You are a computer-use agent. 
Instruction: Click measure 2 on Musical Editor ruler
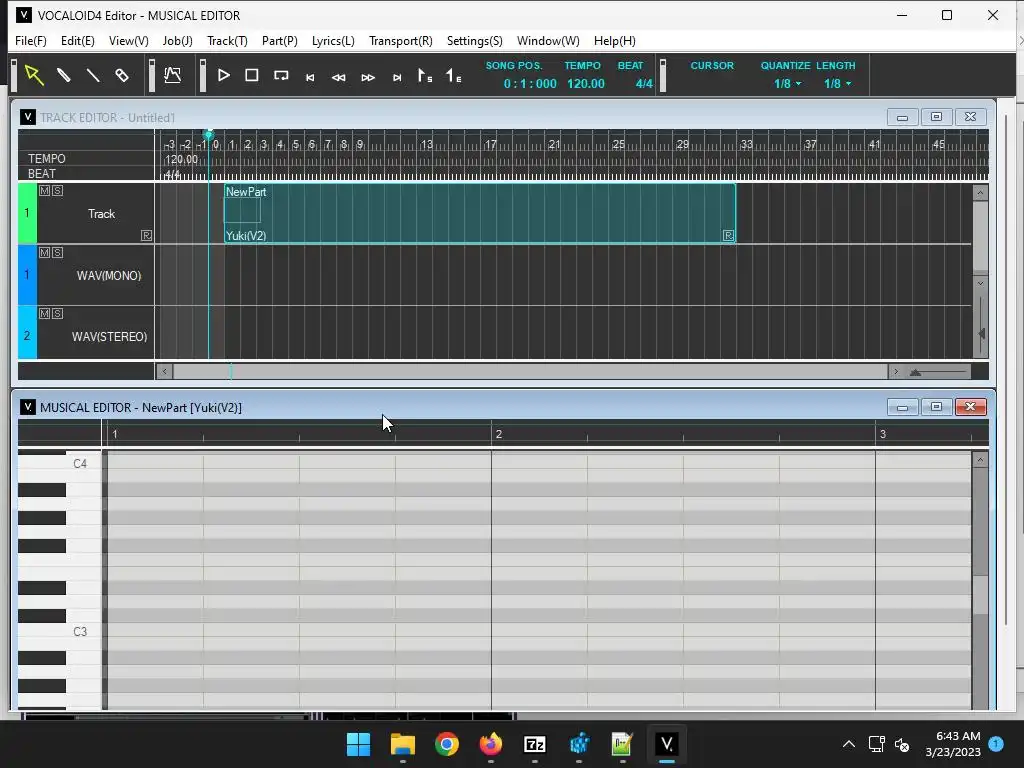(498, 434)
